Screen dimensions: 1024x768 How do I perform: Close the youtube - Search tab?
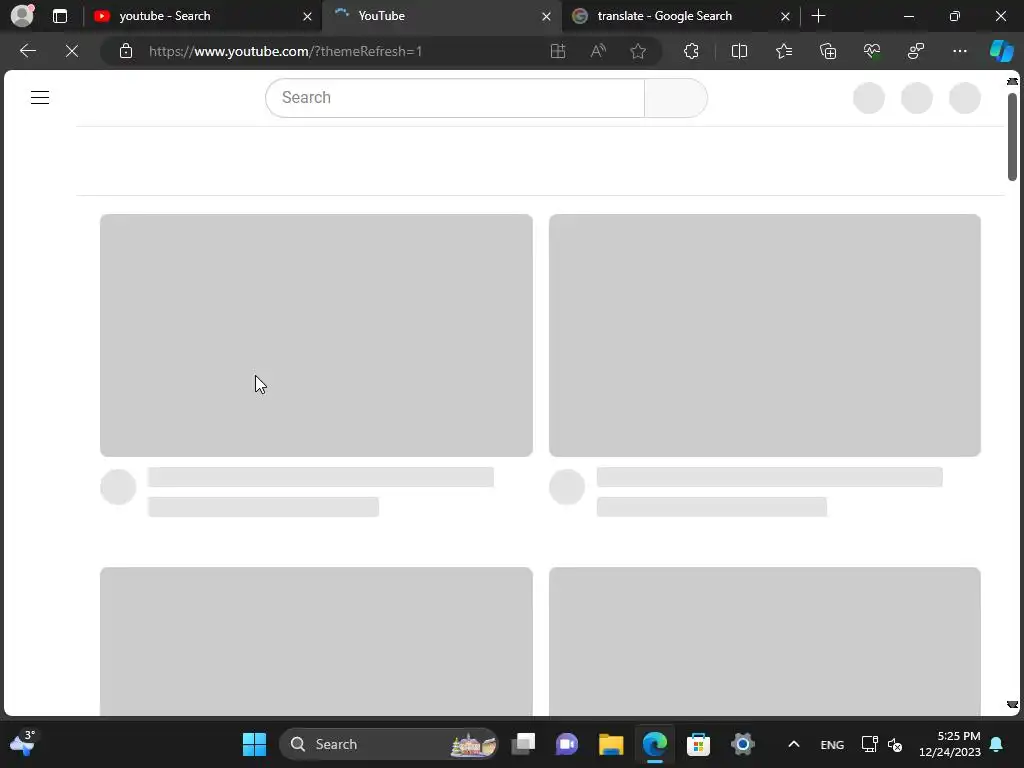[x=308, y=16]
